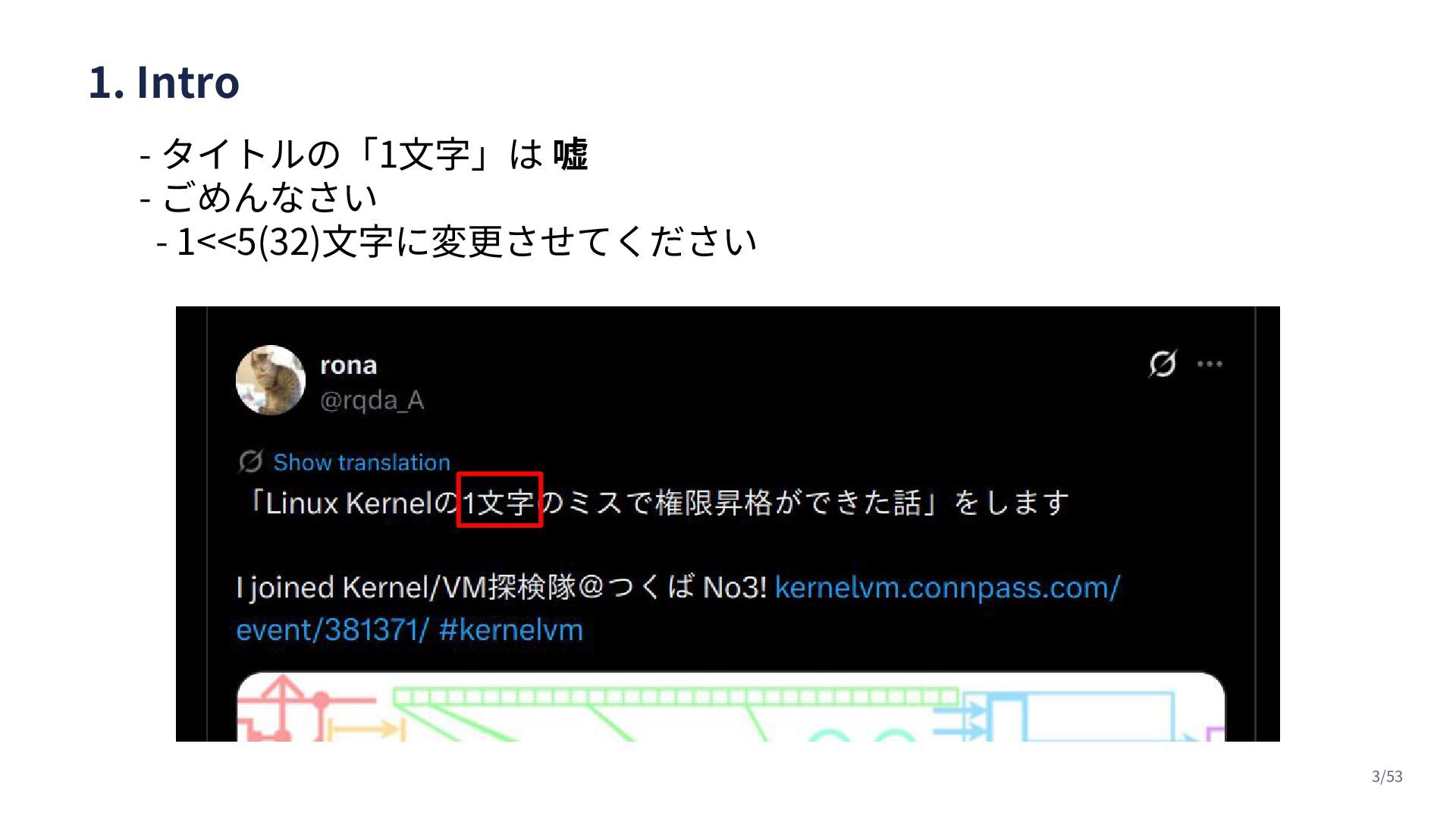The image size is (1456, 819).
Task: Click the translation icon beside Show translation
Action: [250, 461]
